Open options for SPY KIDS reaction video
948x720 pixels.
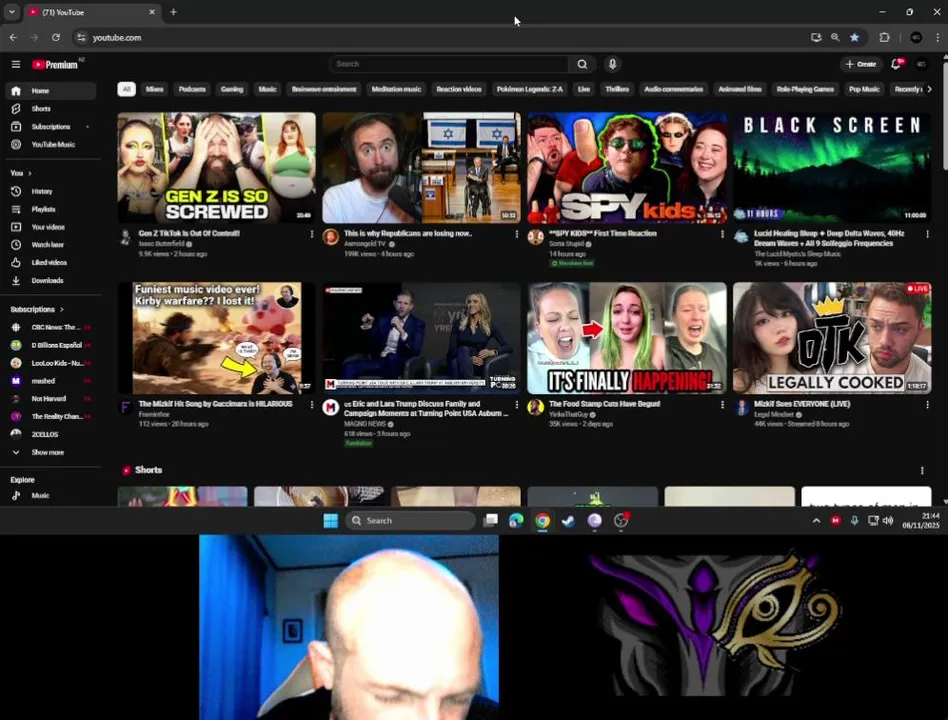[722, 234]
